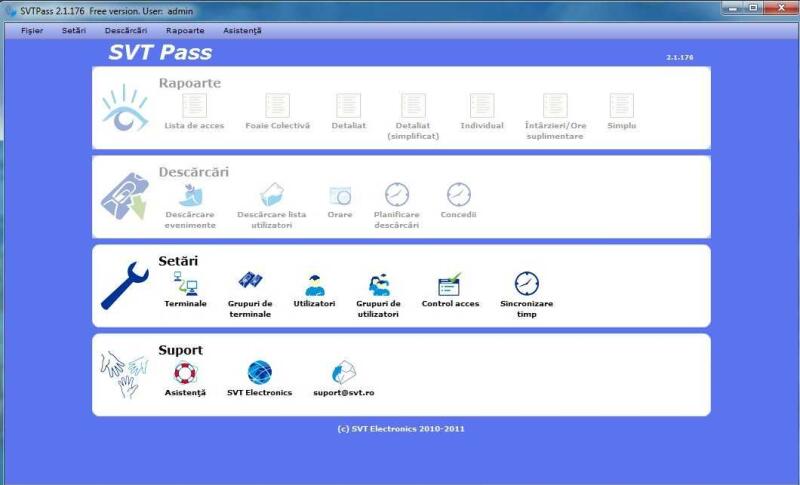Open the Concedii clock icon
The width and height of the screenshot is (800, 485).
pyautogui.click(x=459, y=195)
